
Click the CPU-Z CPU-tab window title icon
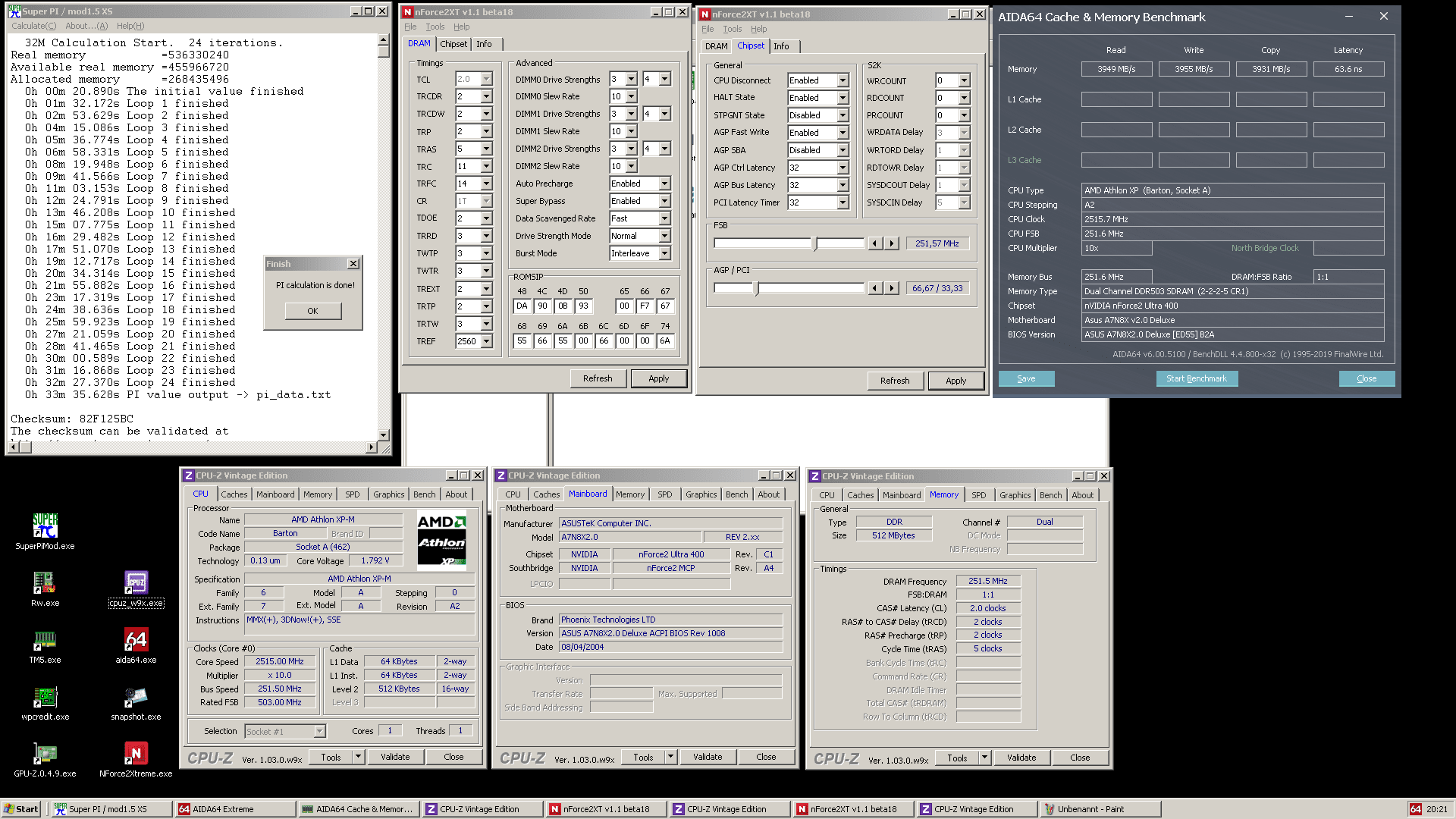189,475
